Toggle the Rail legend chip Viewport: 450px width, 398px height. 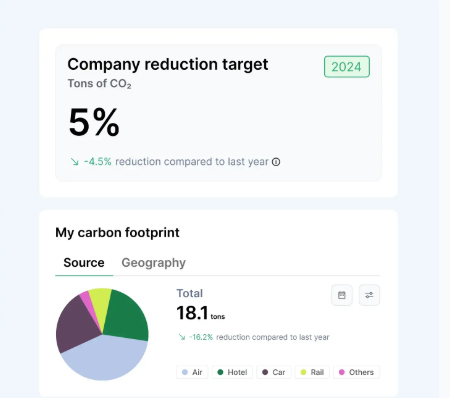point(312,372)
